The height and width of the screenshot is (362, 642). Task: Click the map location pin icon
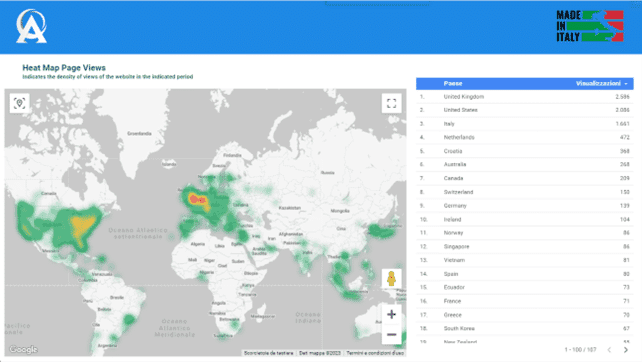coord(20,103)
